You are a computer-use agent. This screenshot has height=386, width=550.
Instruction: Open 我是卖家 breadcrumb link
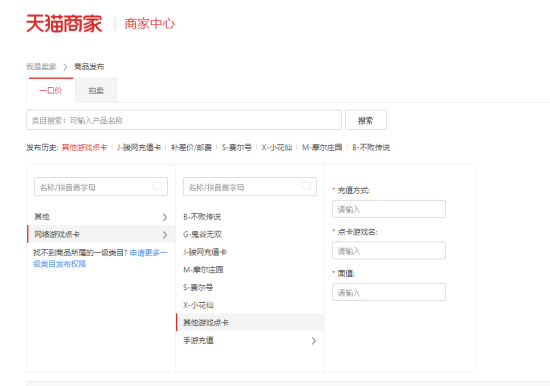[41, 67]
